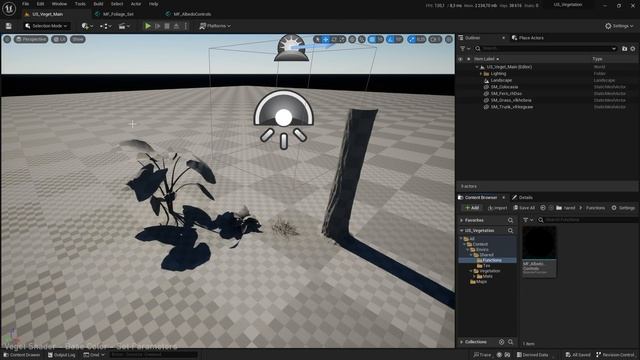Click the Outliner search field
This screenshot has width=640, height=360.
click(x=546, y=49)
